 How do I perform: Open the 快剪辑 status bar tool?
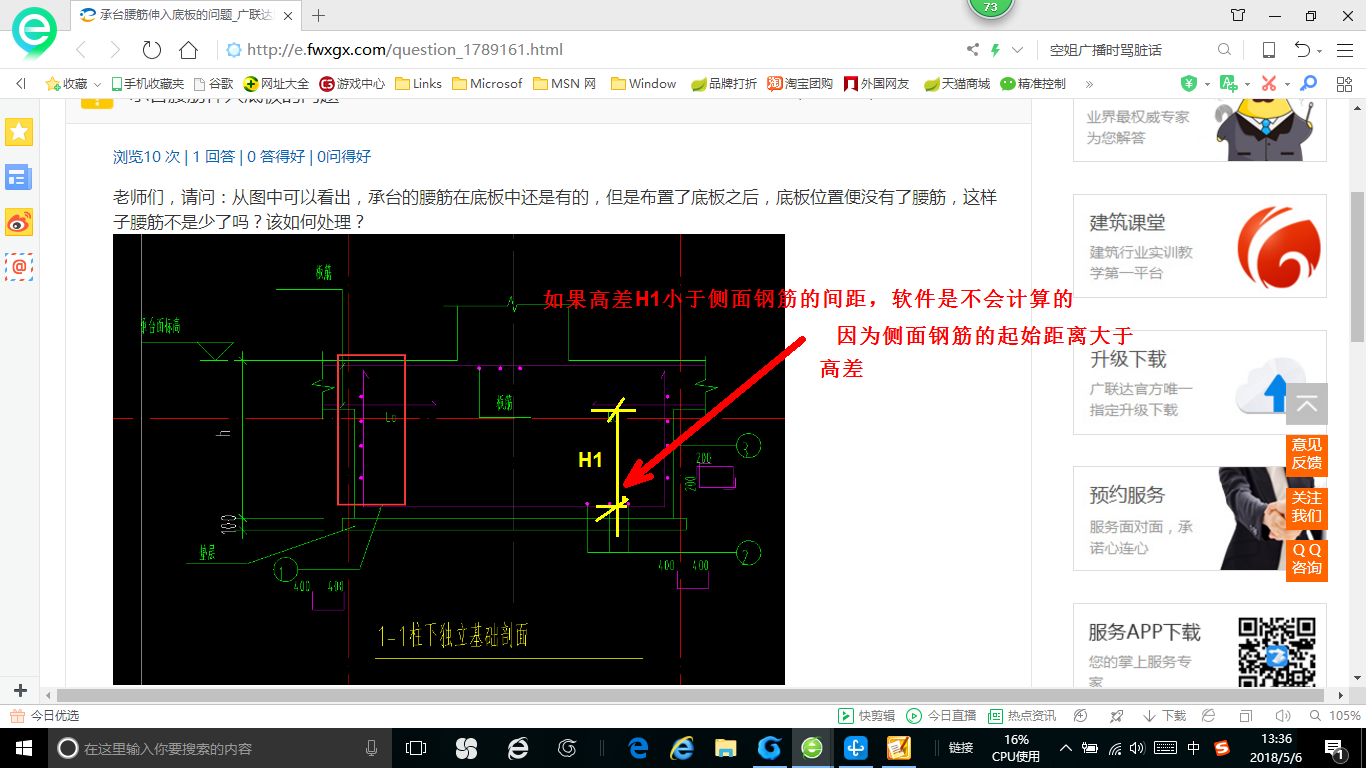[866, 716]
